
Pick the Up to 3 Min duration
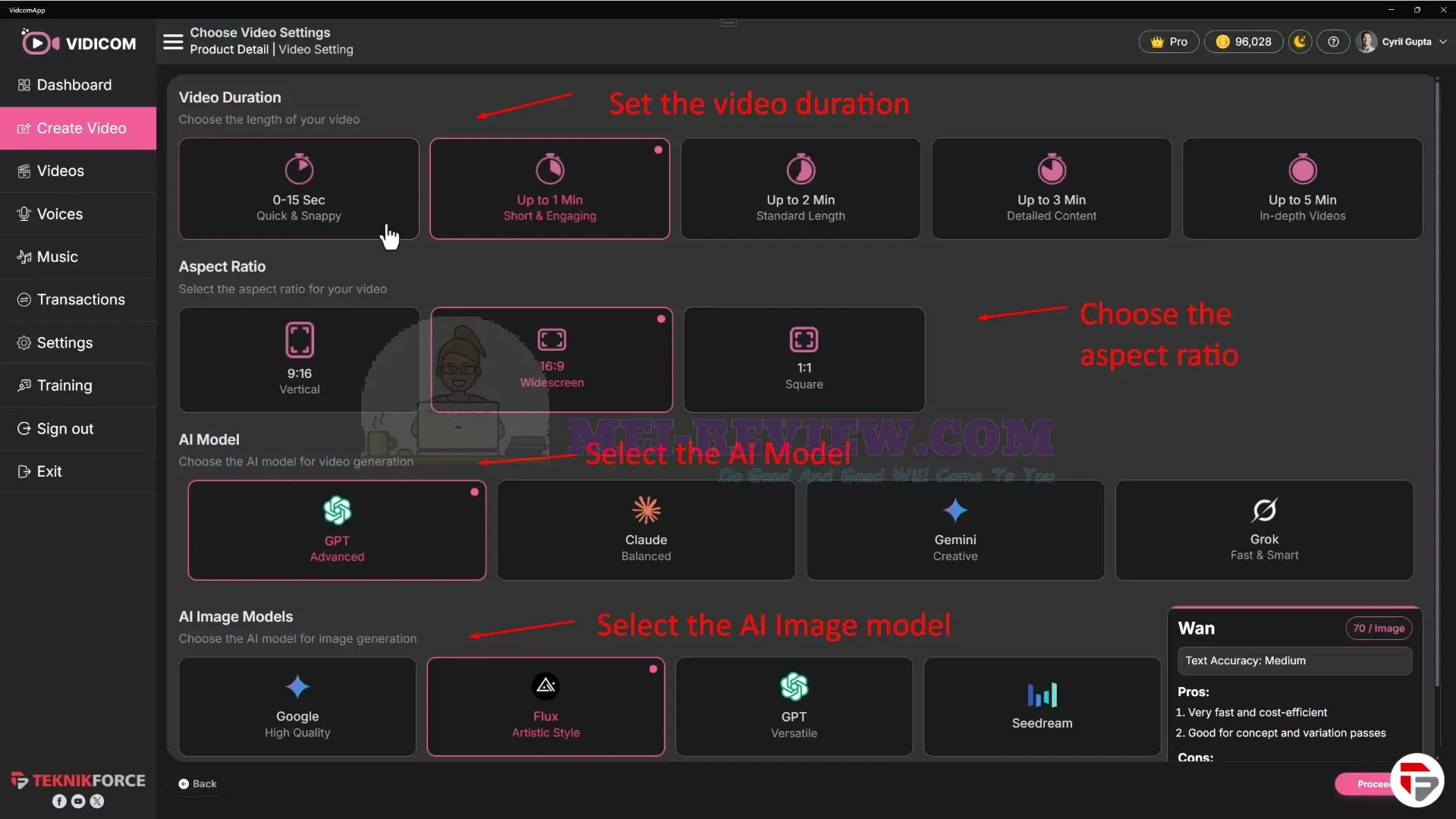(1052, 188)
